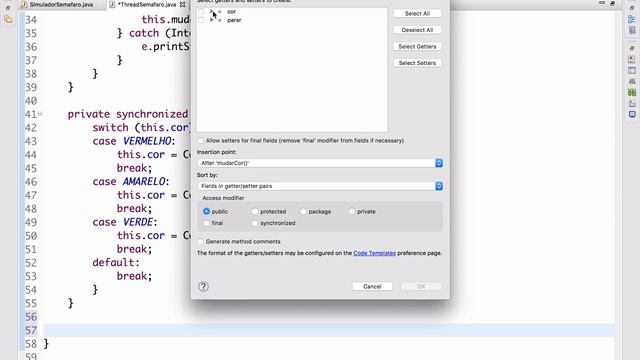640x360 pixels.
Task: Expand the 'cor' field tree node
Action: pyautogui.click(x=211, y=12)
